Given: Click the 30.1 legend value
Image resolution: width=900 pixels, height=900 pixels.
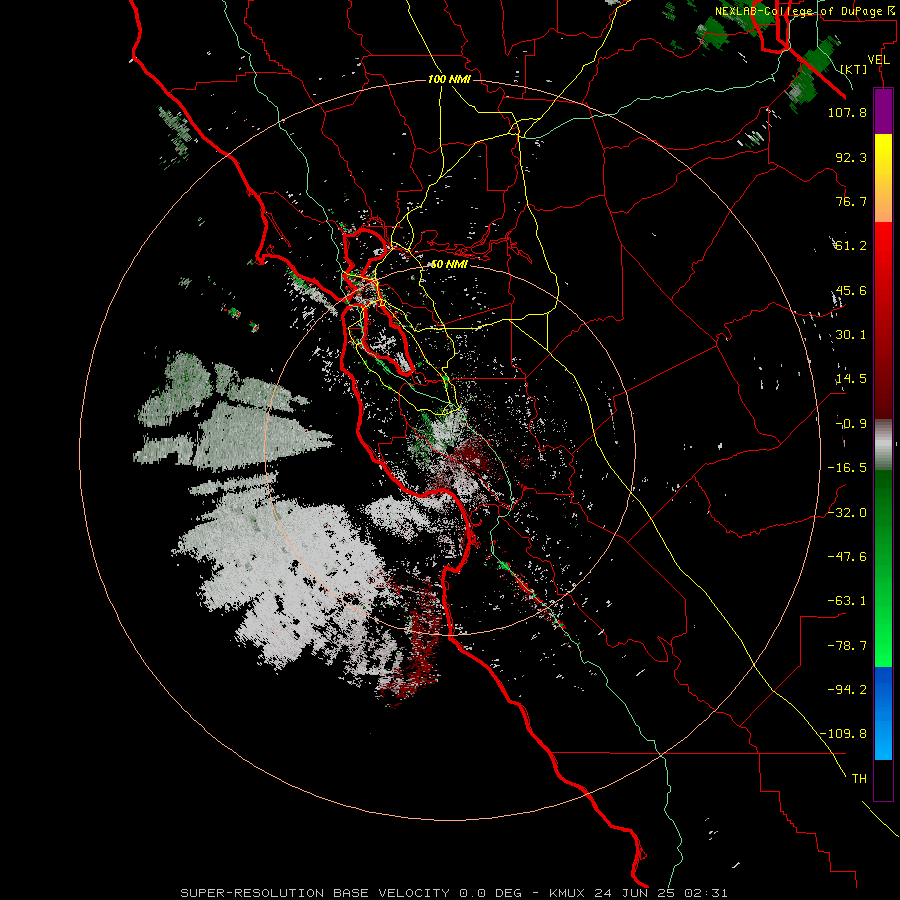Looking at the screenshot, I should coord(851,335).
